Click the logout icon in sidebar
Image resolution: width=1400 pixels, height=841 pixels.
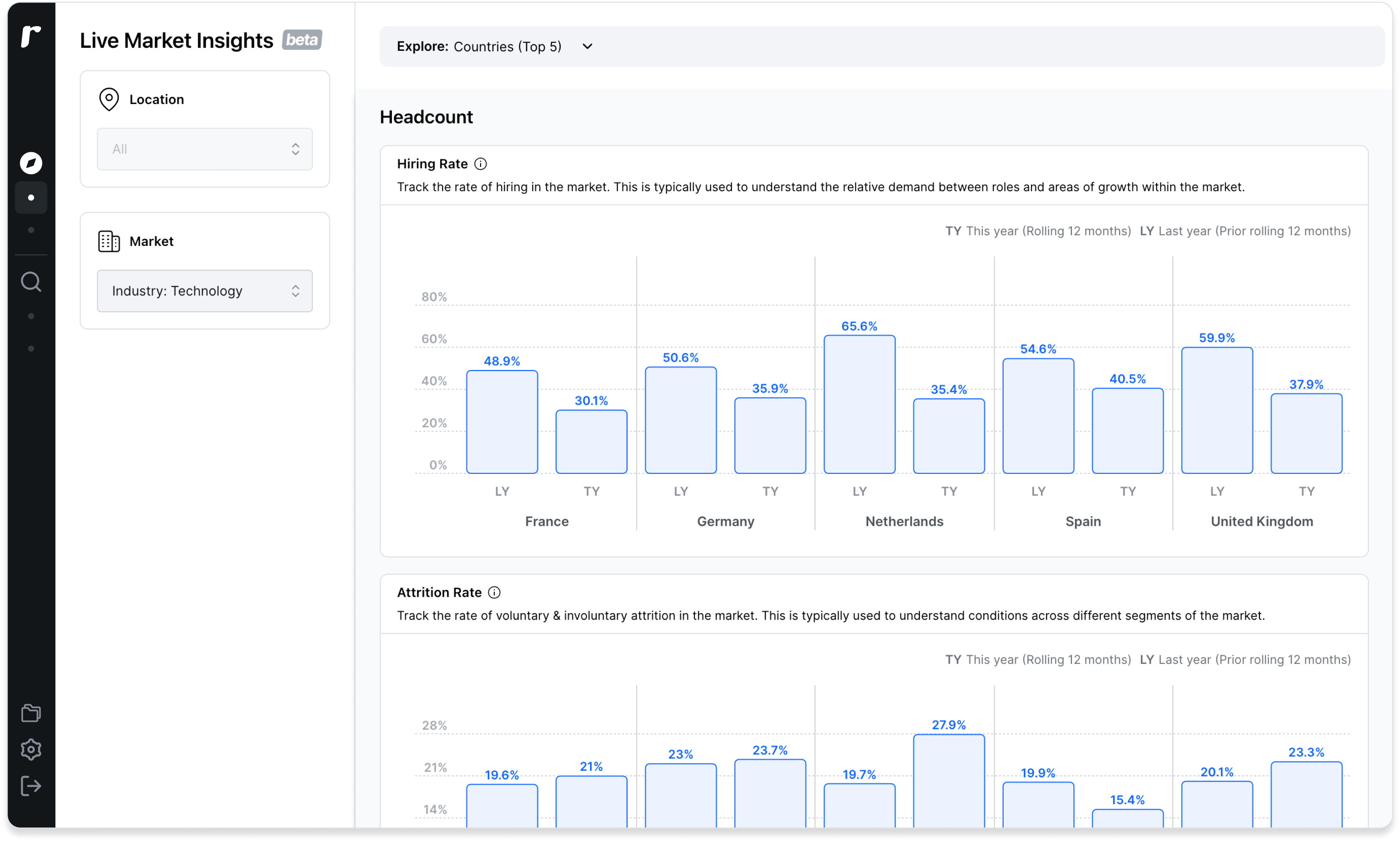click(x=30, y=786)
